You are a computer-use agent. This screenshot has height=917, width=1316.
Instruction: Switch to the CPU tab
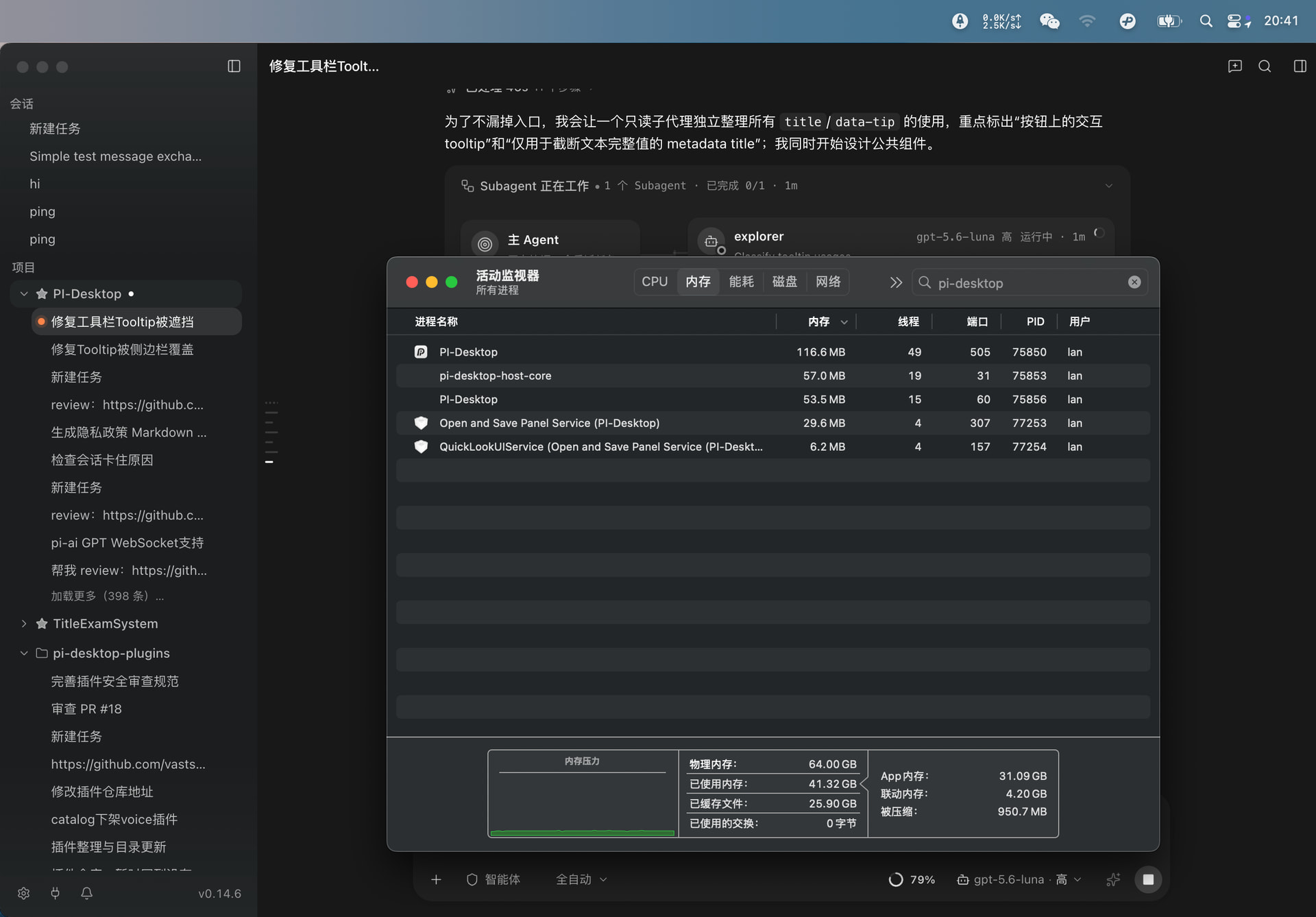[x=655, y=282]
